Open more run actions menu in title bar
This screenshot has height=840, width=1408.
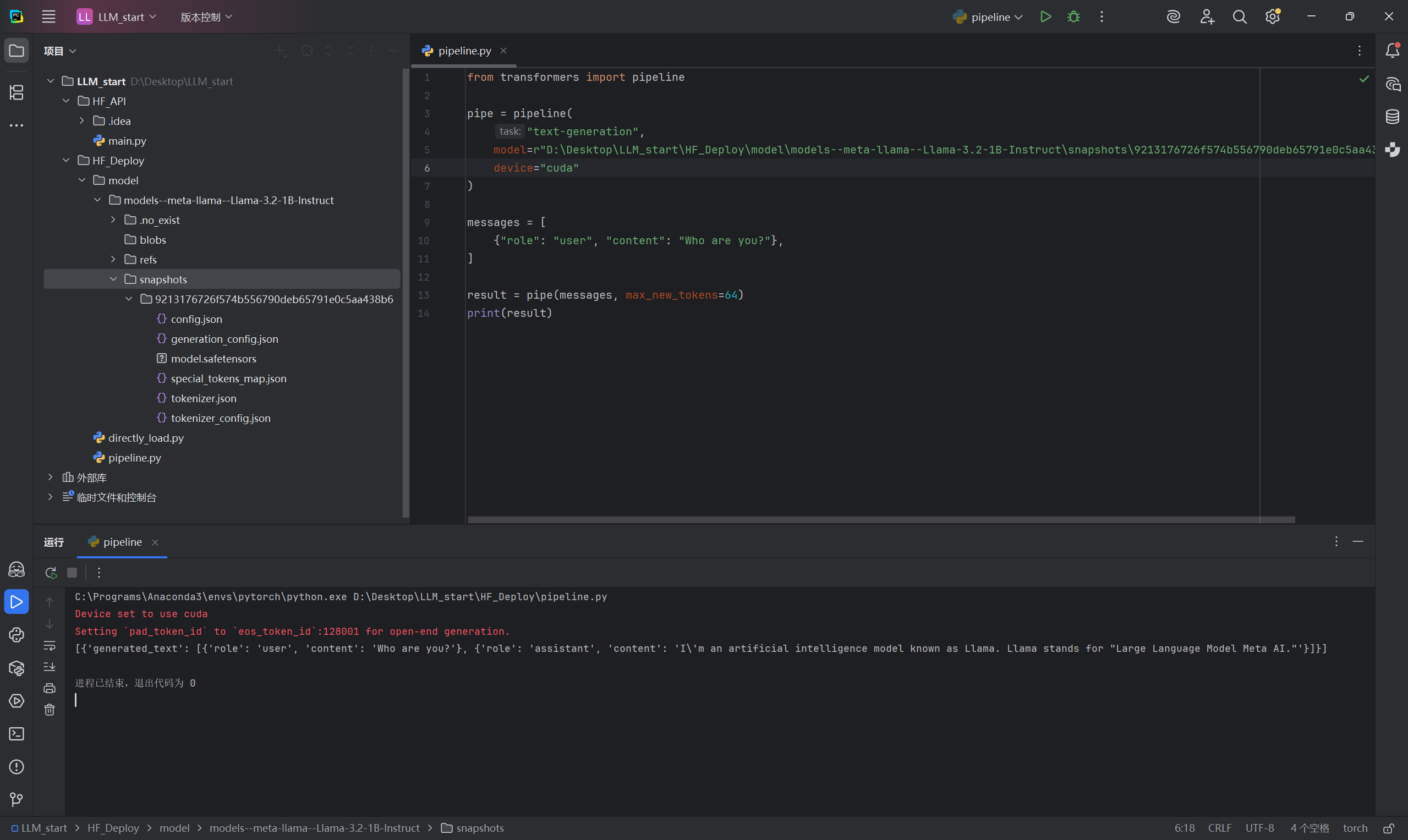(1101, 17)
